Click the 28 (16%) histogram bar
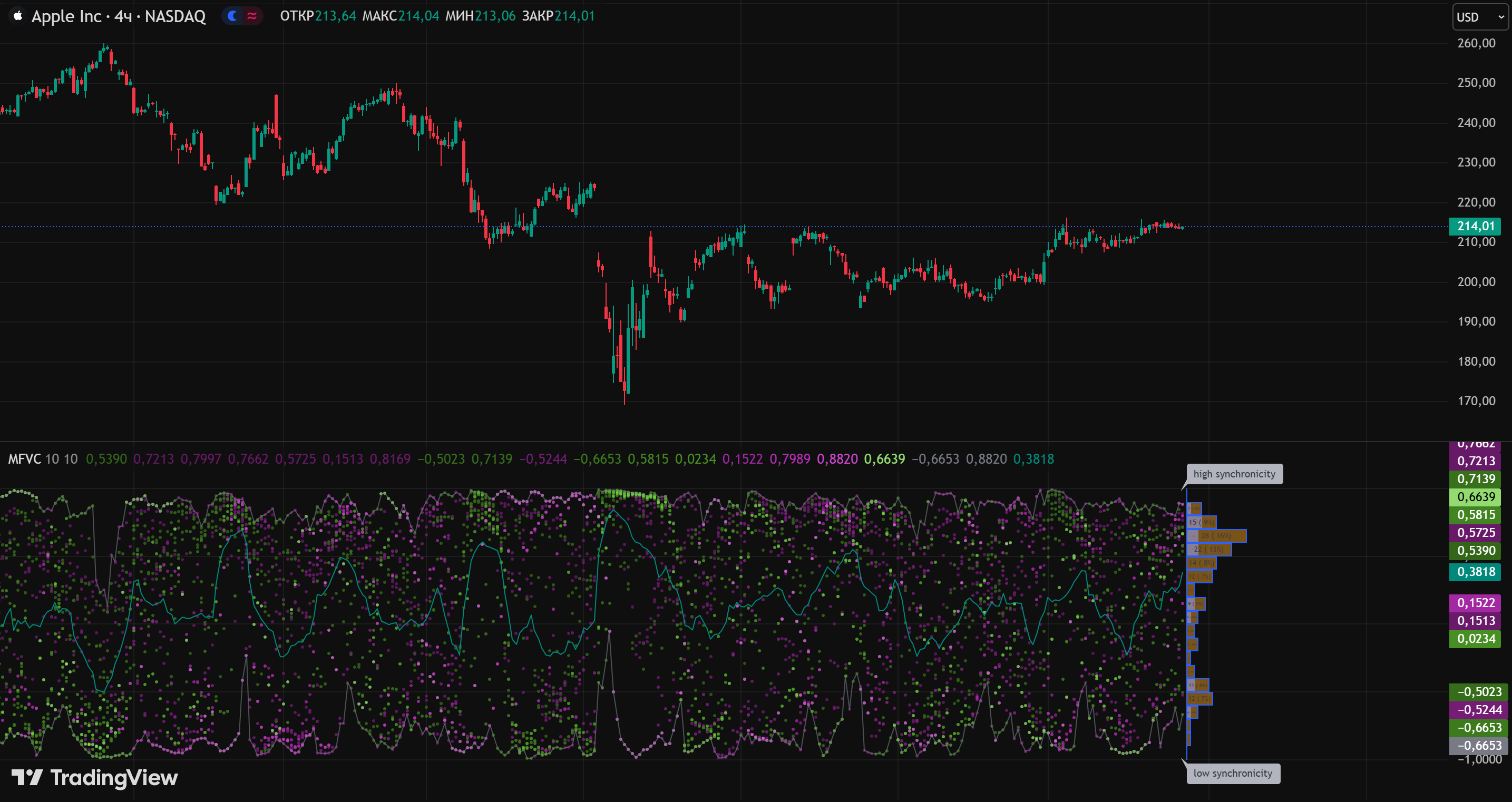Viewport: 1512px width, 802px height. click(1217, 536)
